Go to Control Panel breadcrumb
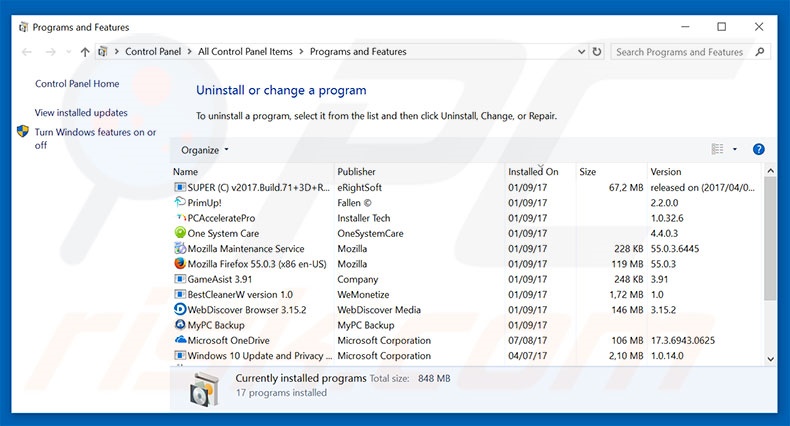Screen dimensions: 790x426 tap(153, 51)
